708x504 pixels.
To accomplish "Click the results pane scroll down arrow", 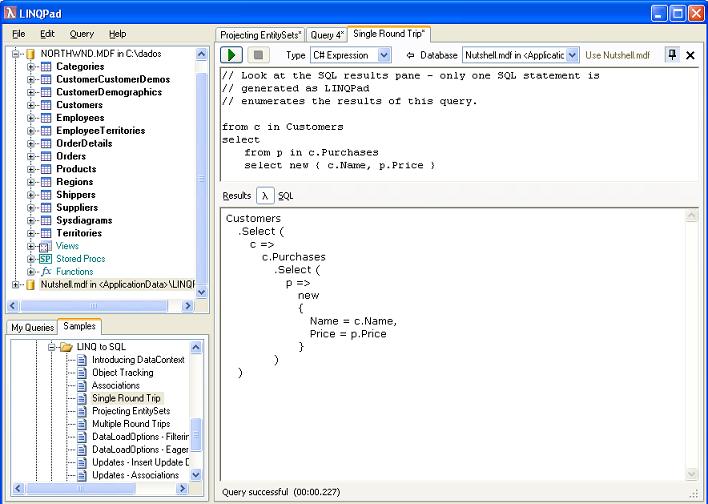I will (691, 474).
